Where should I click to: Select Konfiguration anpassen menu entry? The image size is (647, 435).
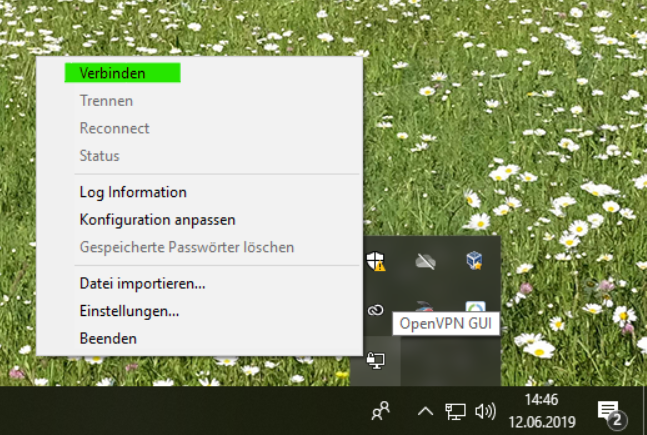point(157,219)
